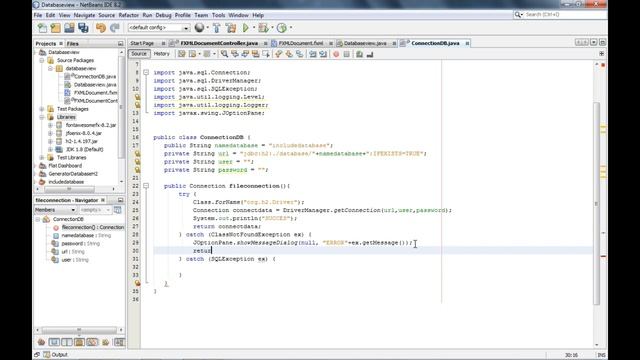Viewport: 640px width, 360px height.
Task: Click the Build Project hammer icon
Action: point(217,28)
